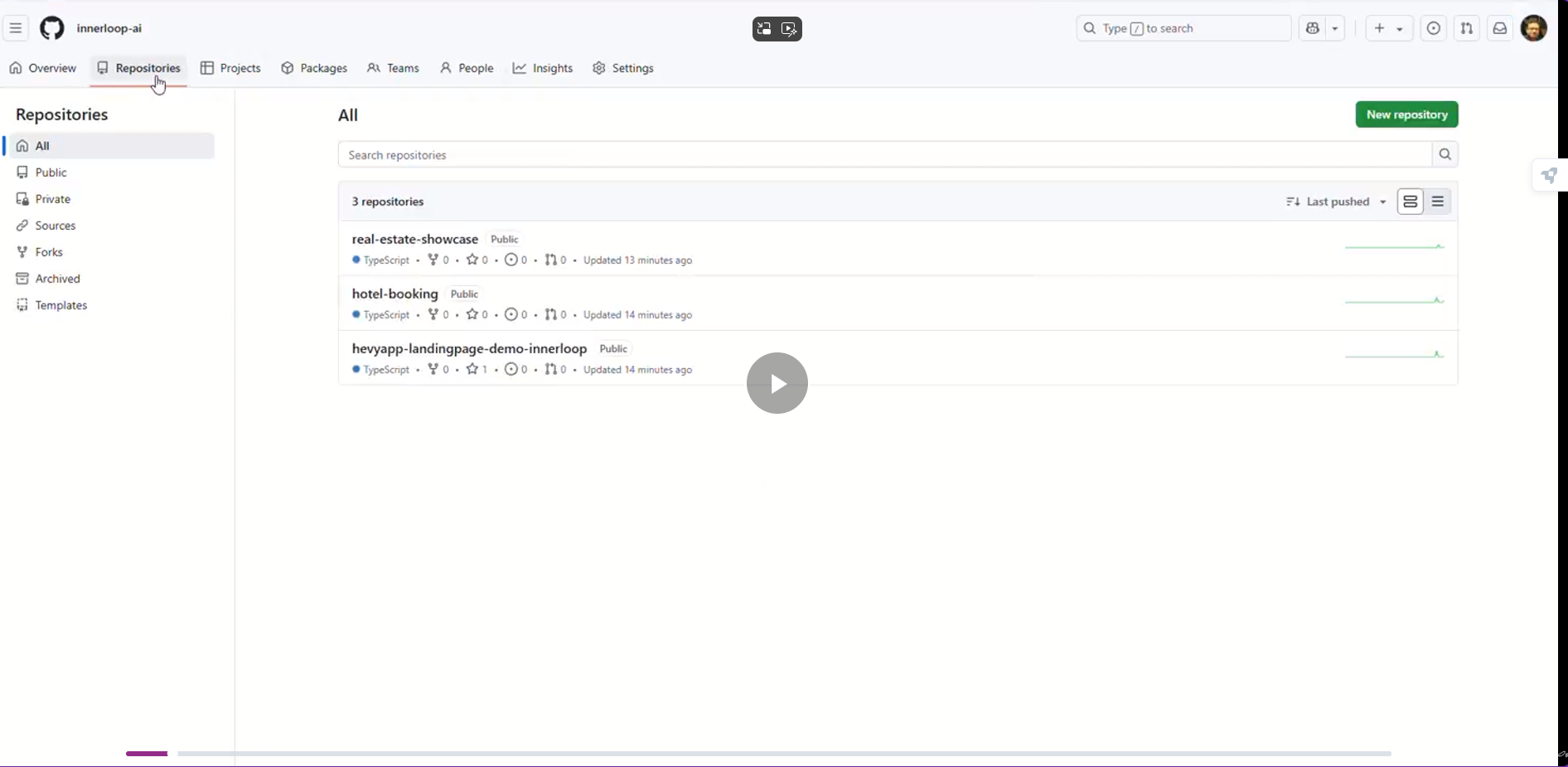This screenshot has height=767, width=1568.
Task: Open the innerloop-ai organization link
Action: tap(109, 28)
